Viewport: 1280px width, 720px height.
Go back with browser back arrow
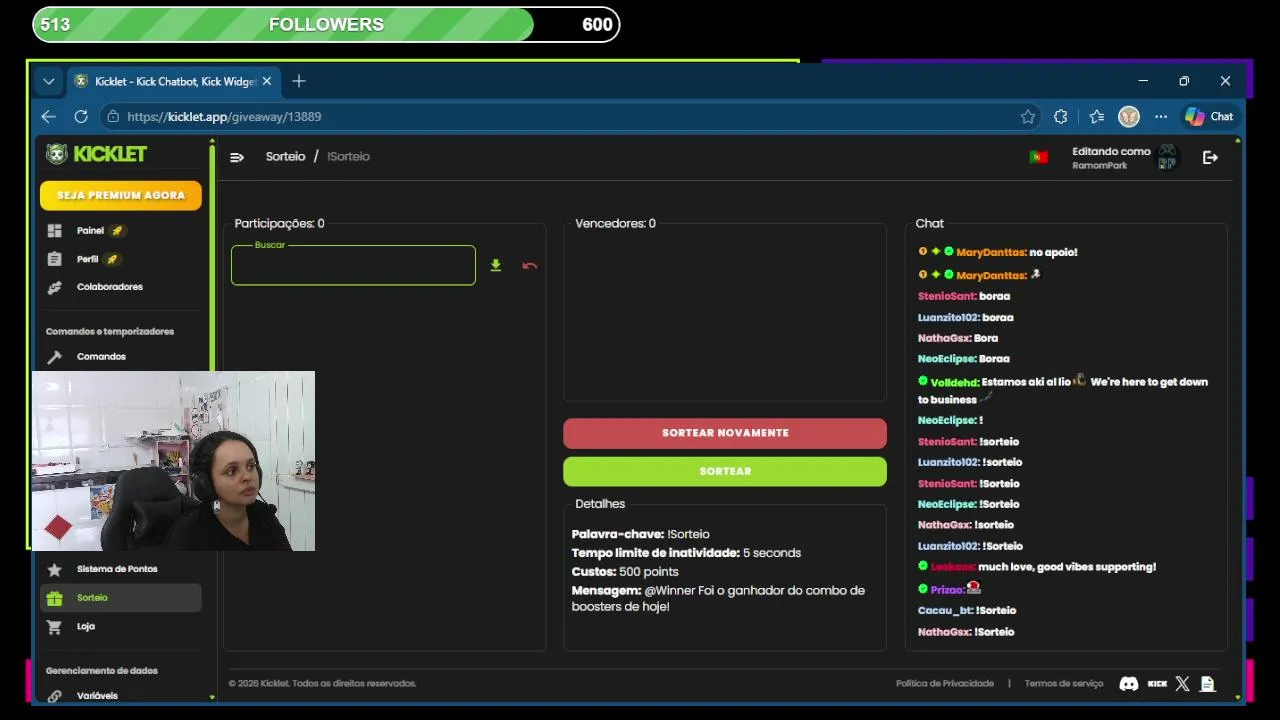48,117
